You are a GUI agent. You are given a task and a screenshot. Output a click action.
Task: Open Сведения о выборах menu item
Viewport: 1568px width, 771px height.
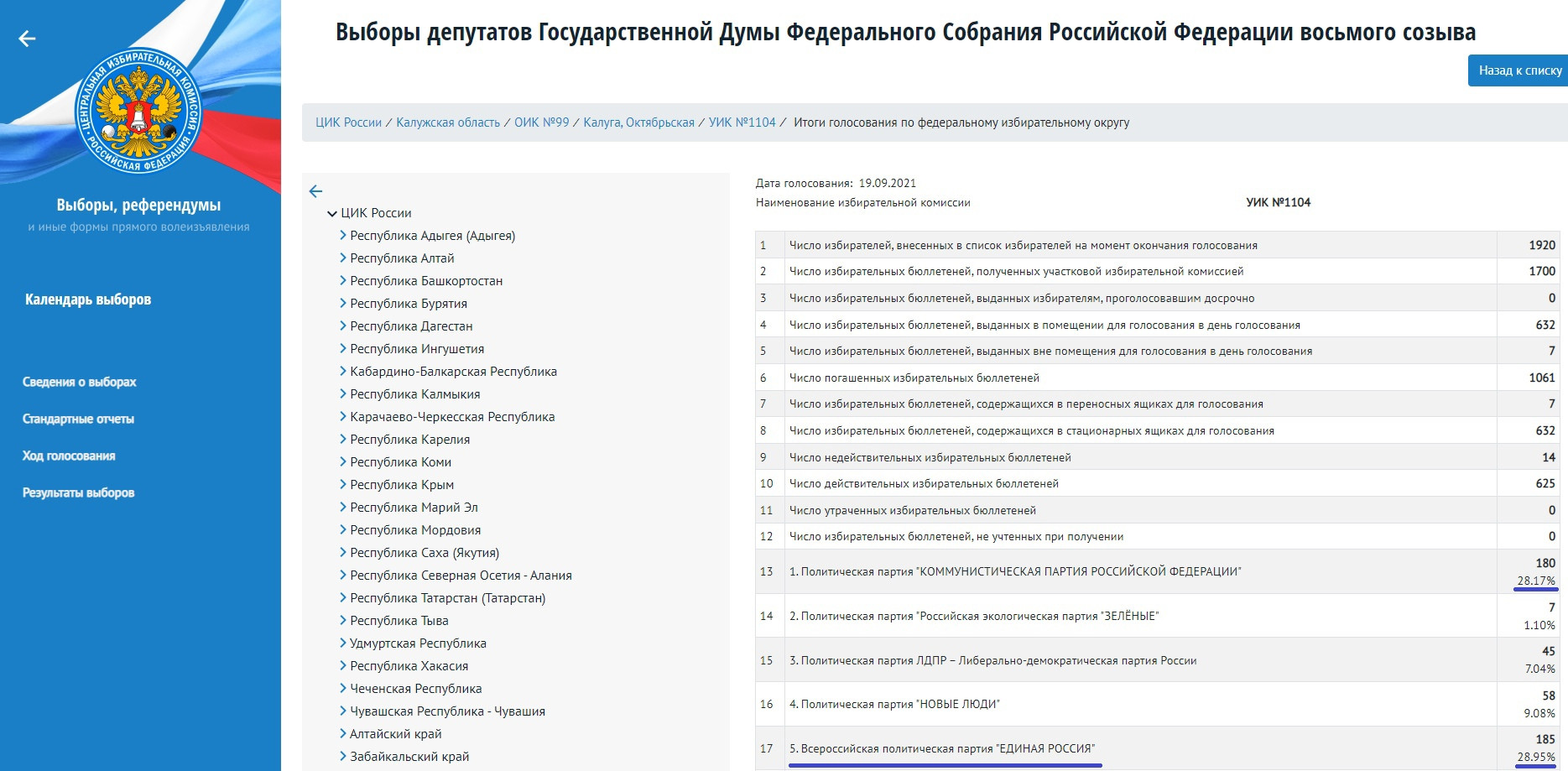79,382
